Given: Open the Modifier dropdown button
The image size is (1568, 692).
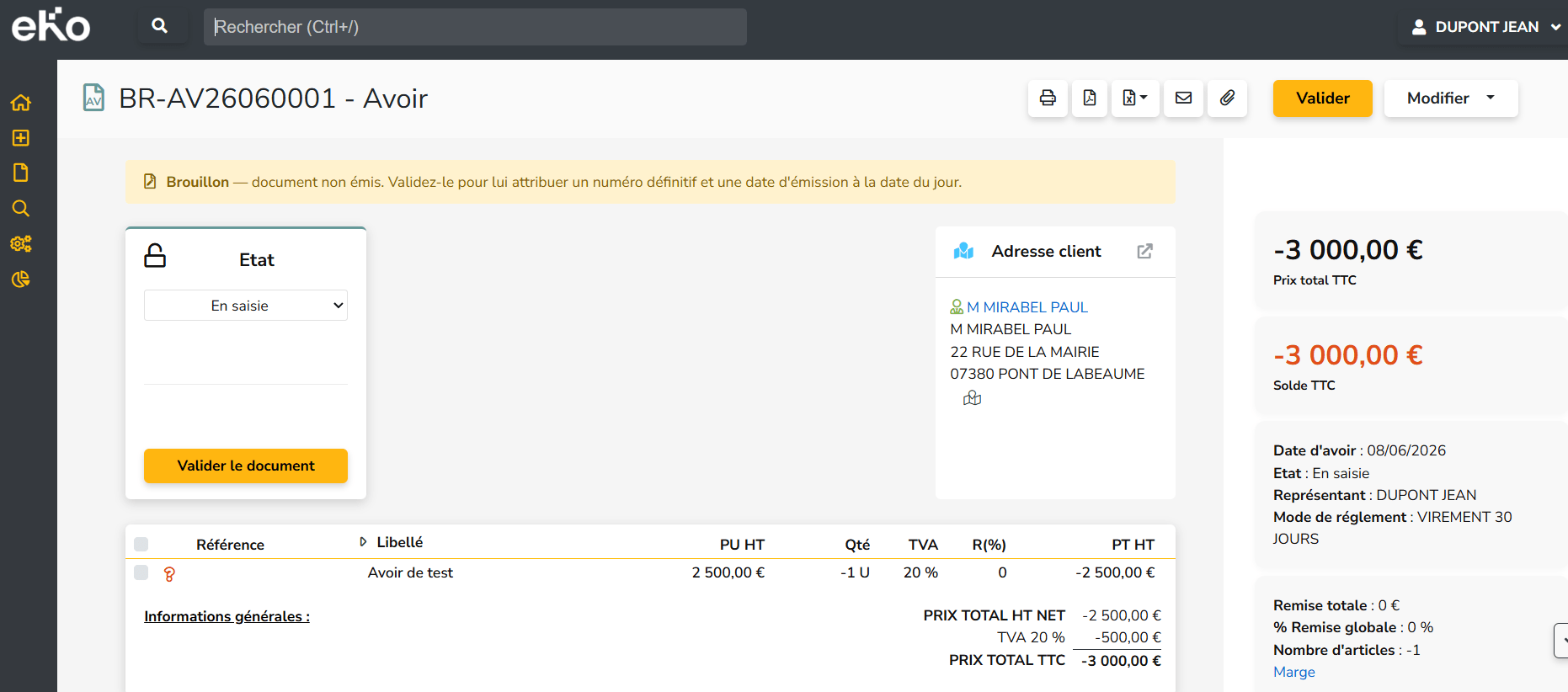Looking at the screenshot, I should [1451, 98].
